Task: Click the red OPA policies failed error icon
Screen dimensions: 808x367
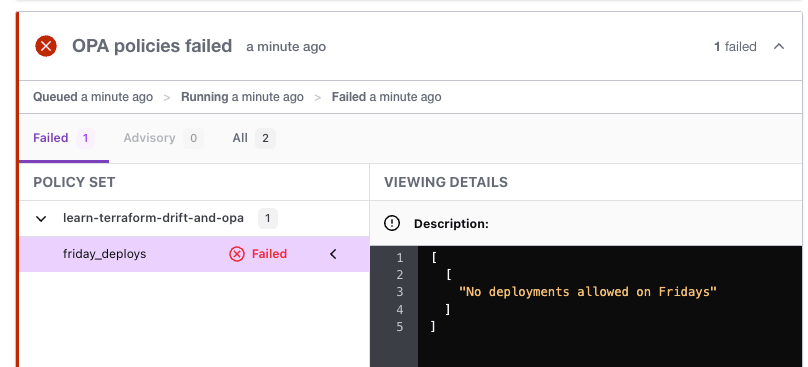Action: tap(46, 46)
